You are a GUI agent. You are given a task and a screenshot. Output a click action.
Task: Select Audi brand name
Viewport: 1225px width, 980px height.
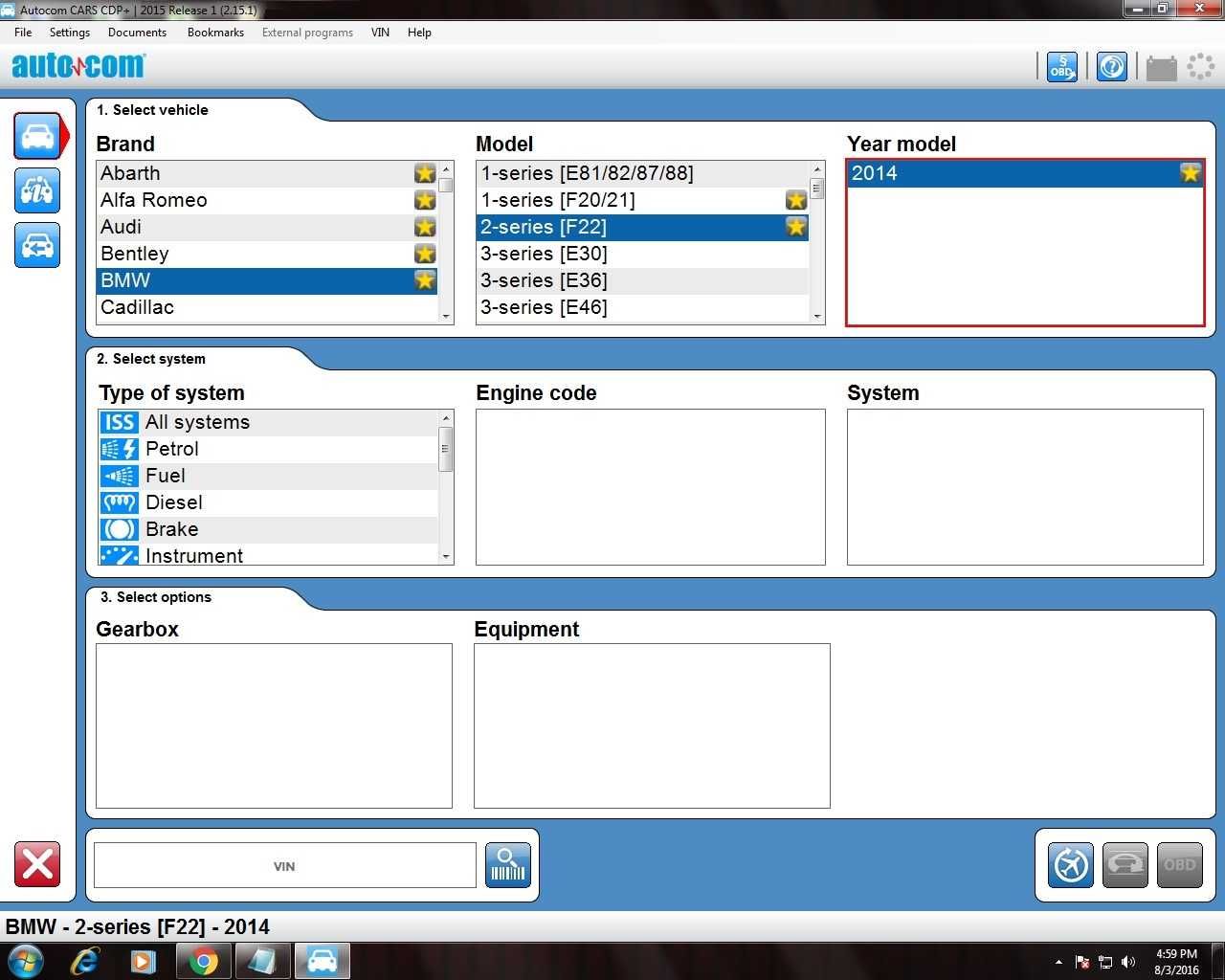pos(121,227)
